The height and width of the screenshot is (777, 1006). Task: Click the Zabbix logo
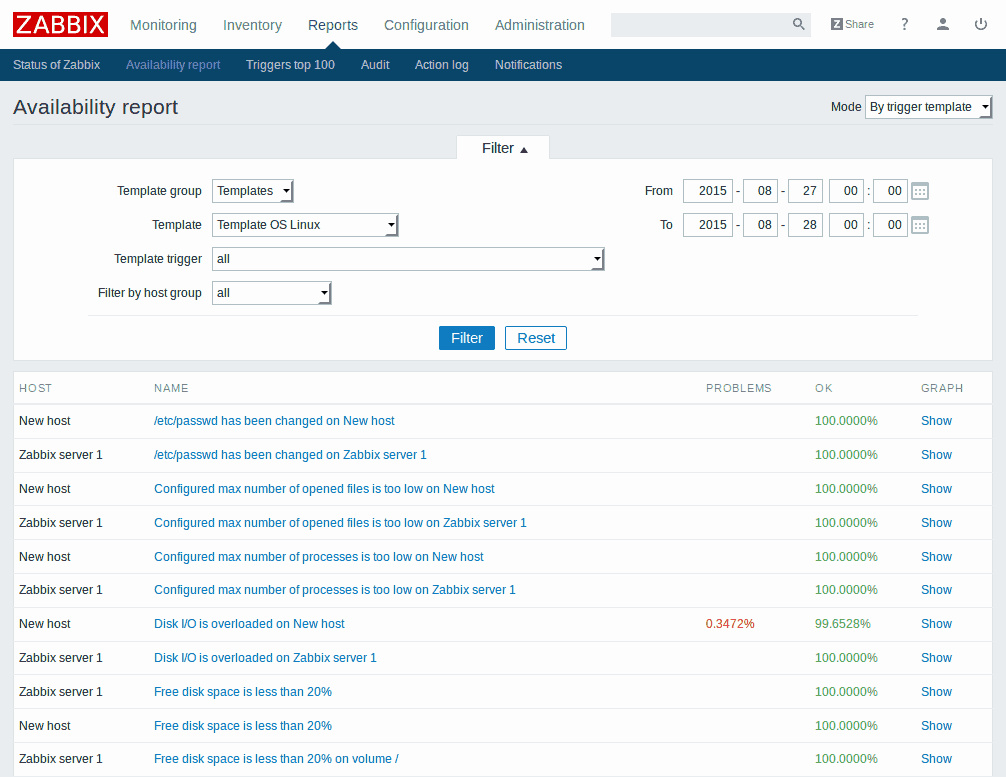point(60,24)
